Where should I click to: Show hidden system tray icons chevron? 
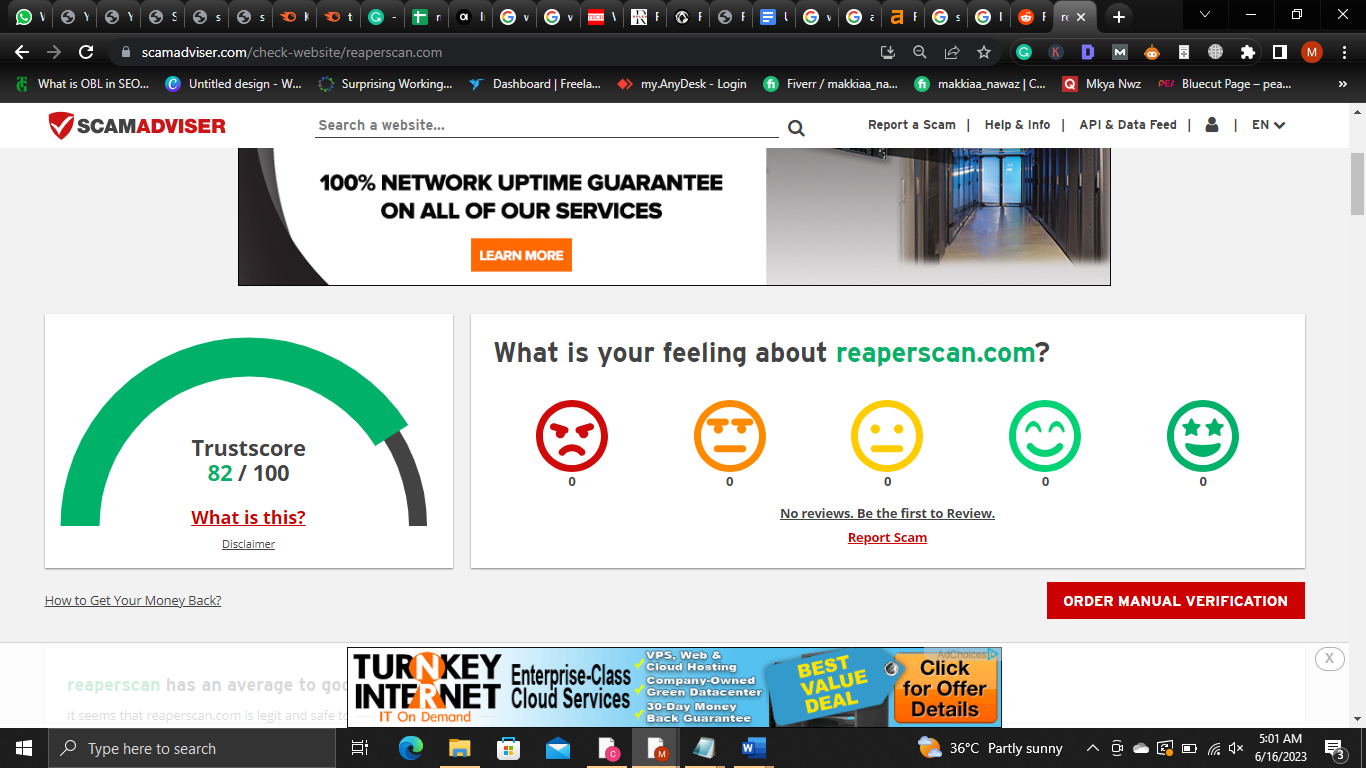click(x=1093, y=748)
